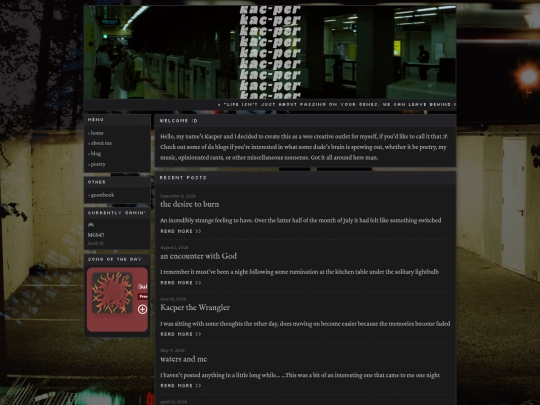
Task: Open the album artwork in the song widget
Action: [x=112, y=293]
